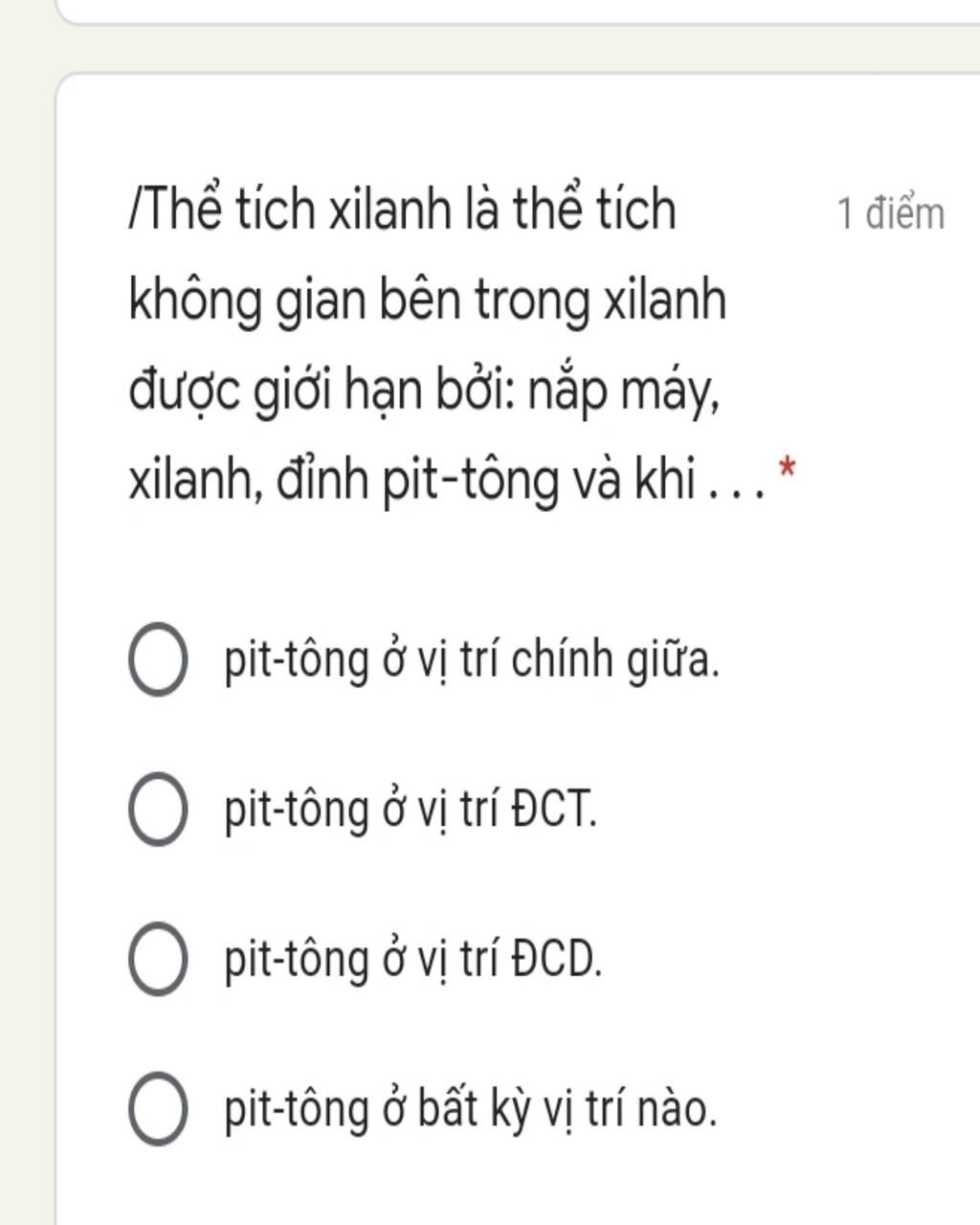Click the answer text "pit-tông ở vị trí ĐCT."
This screenshot has width=980, height=1225.
[410, 810]
